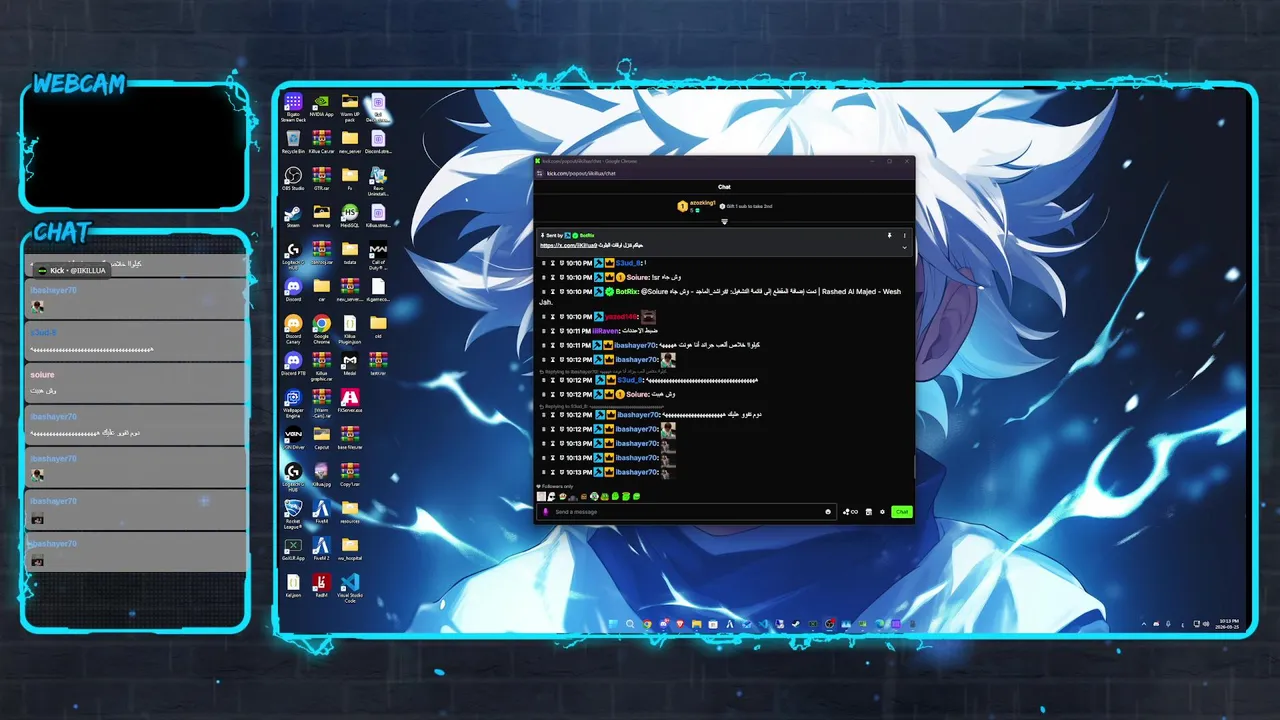Open Discord Canary desktop shortcut

click(293, 328)
